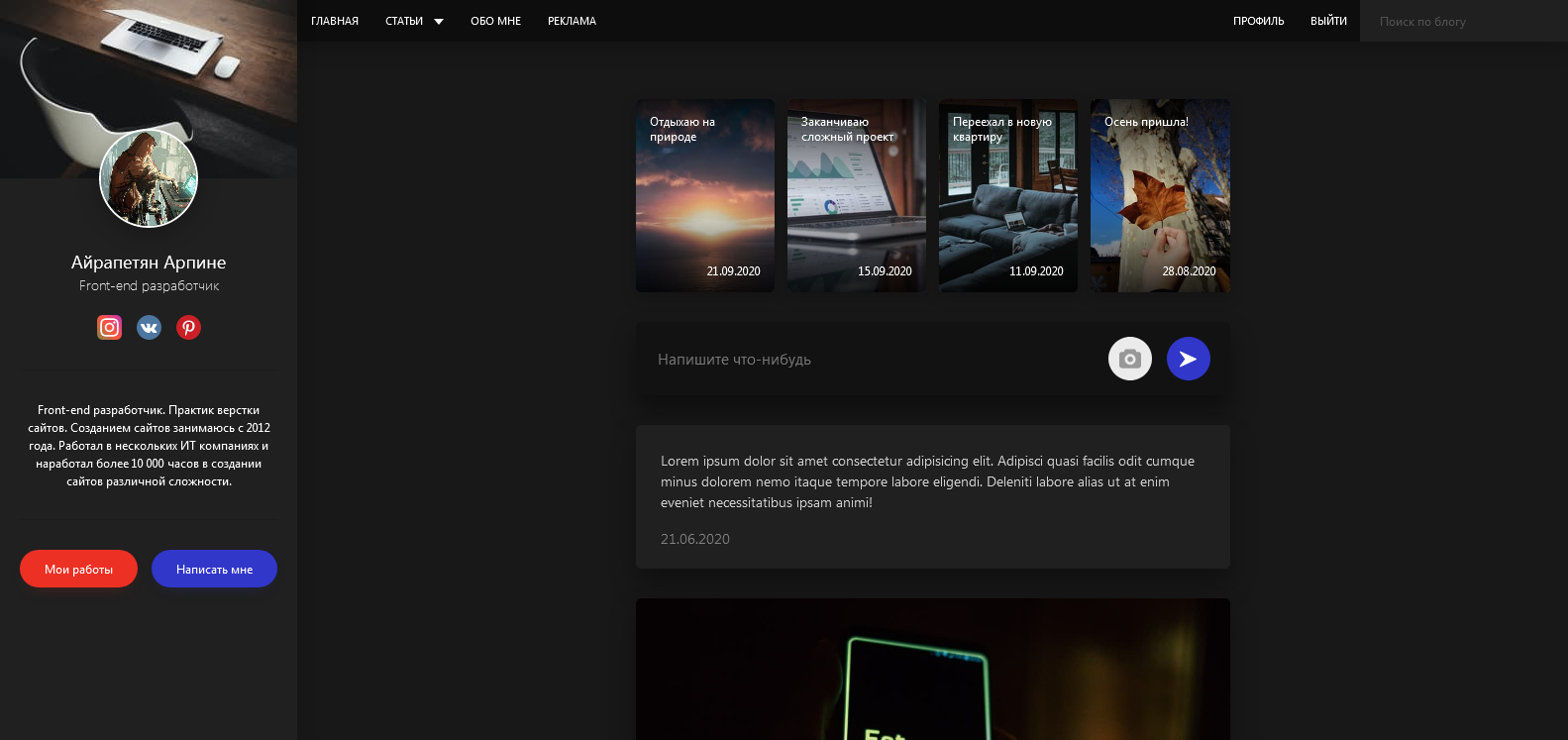Expand the СТАТЬИ dropdown arrow
The width and height of the screenshot is (1568, 740).
(439, 22)
